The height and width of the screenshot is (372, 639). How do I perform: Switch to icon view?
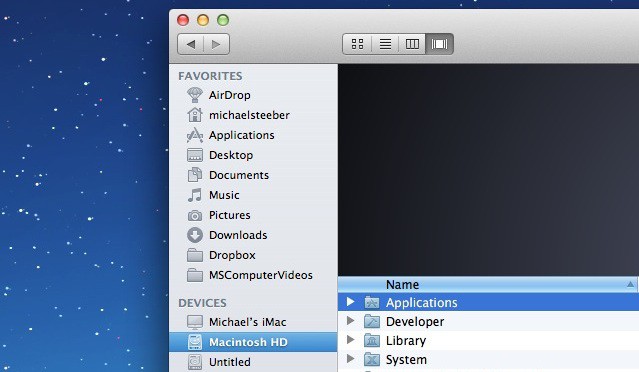357,44
